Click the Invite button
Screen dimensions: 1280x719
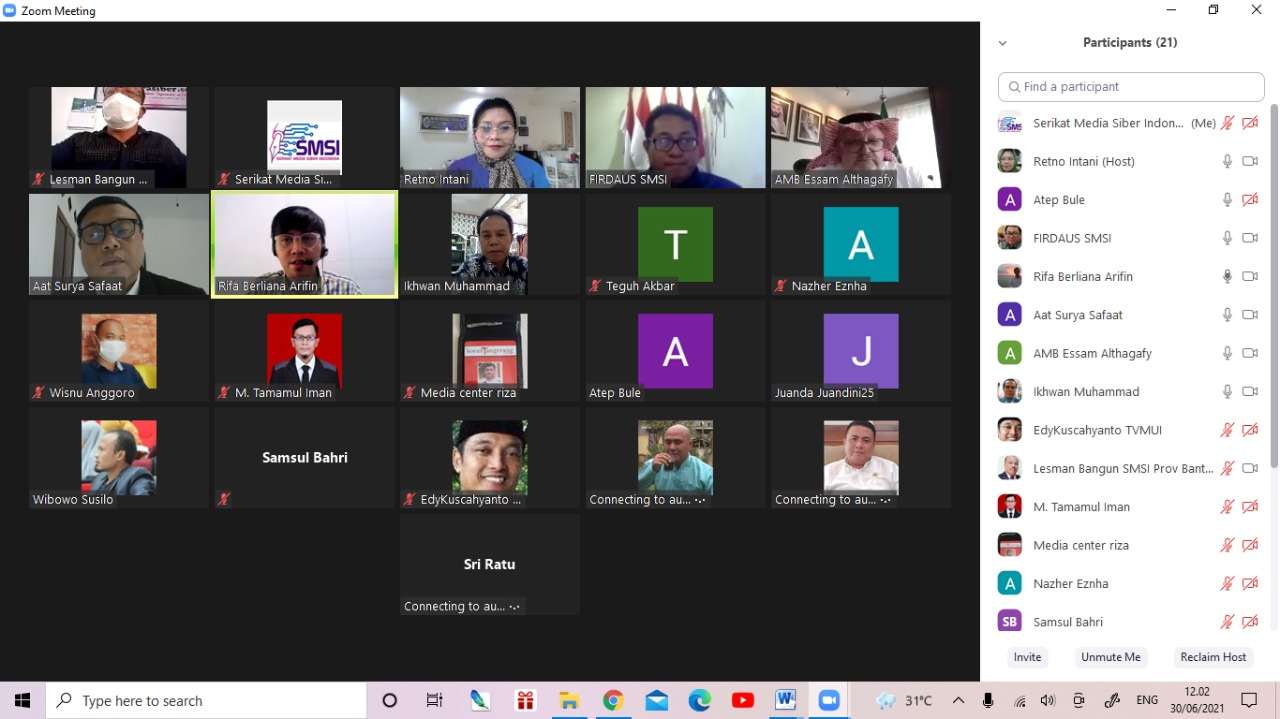click(1027, 657)
